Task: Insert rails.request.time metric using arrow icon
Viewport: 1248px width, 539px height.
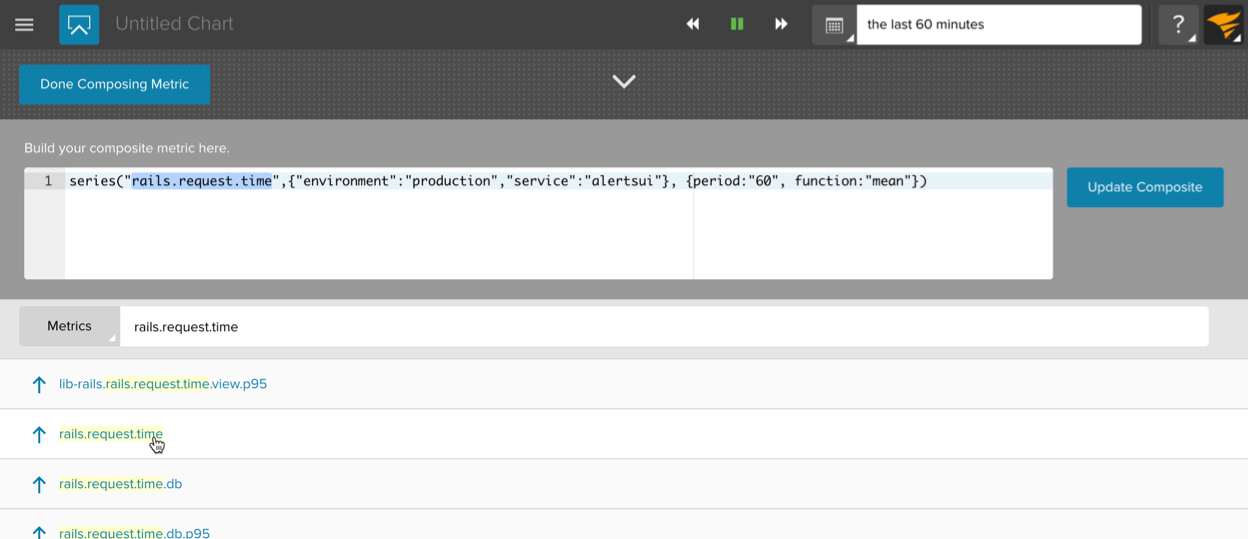Action: click(39, 435)
